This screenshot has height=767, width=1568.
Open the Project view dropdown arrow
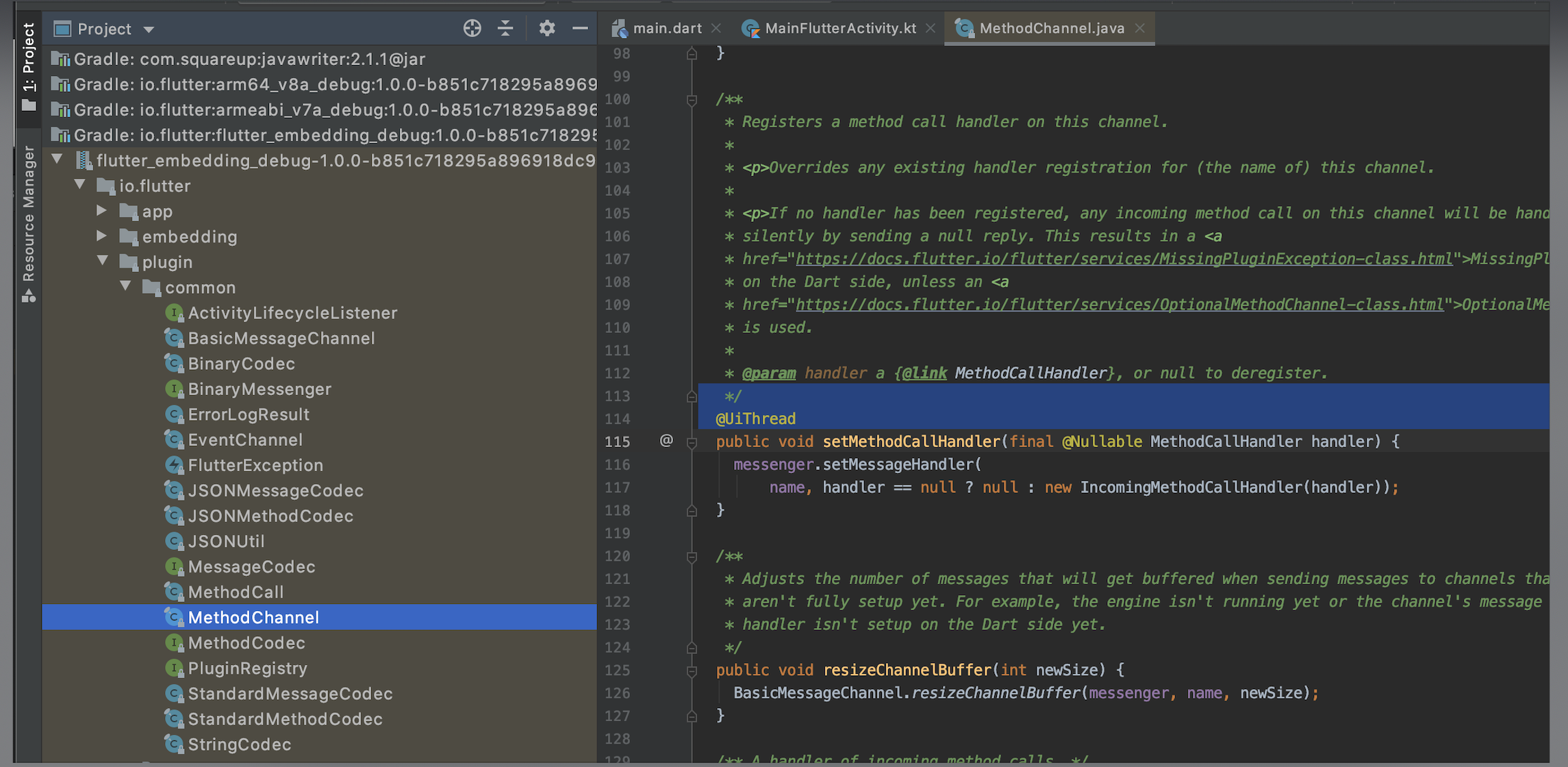[149, 29]
